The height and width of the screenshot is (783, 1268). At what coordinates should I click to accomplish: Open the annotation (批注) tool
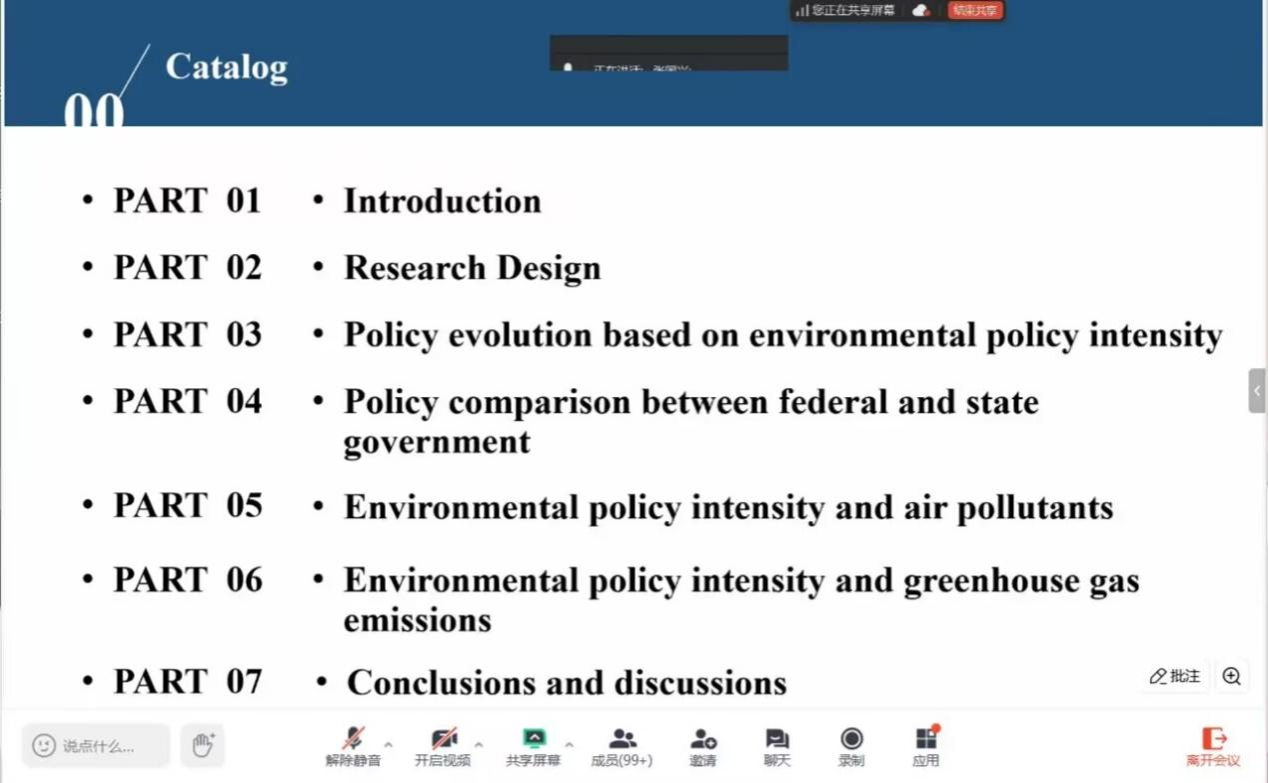(x=1175, y=677)
